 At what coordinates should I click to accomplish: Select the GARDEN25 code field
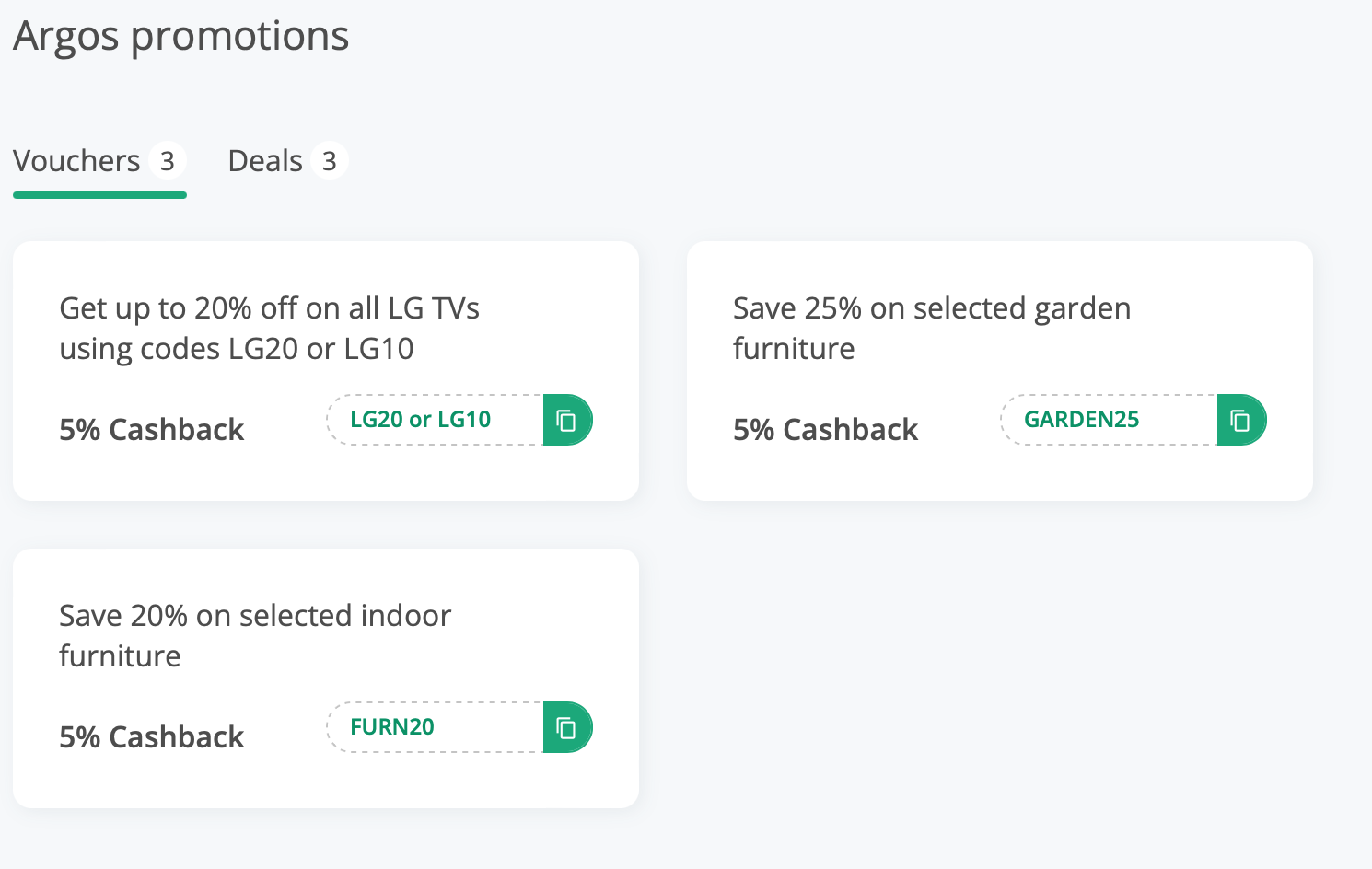point(1109,420)
